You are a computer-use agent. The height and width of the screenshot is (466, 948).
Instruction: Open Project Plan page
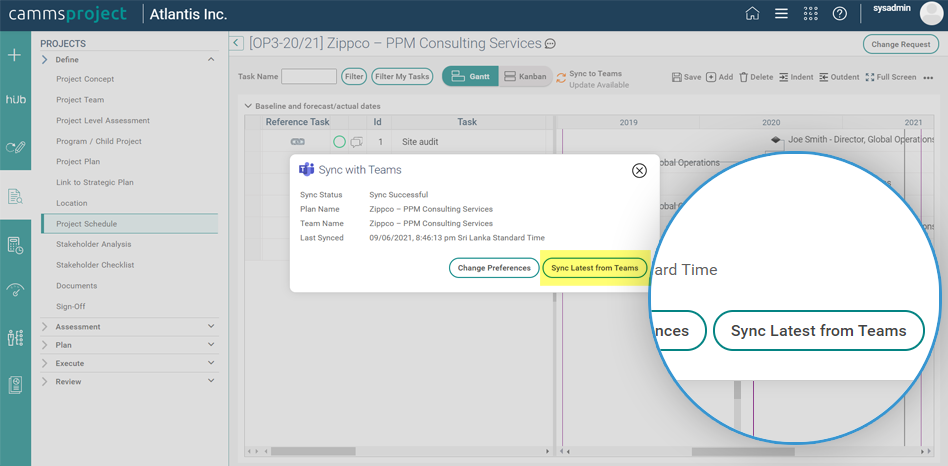[78, 161]
